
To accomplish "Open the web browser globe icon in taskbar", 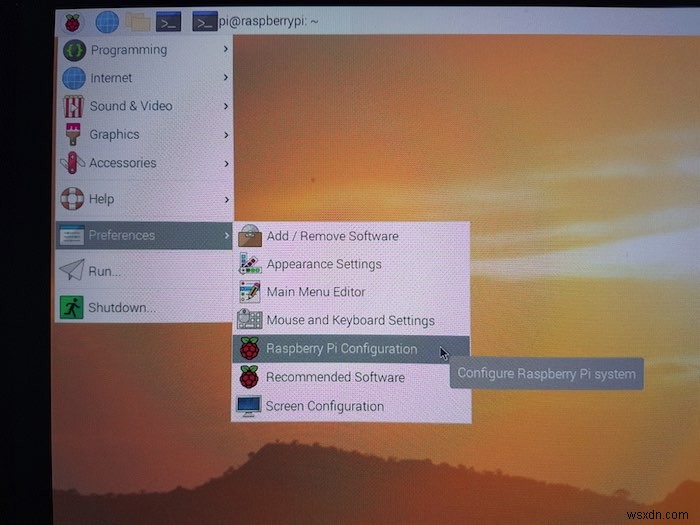I will 107,22.
